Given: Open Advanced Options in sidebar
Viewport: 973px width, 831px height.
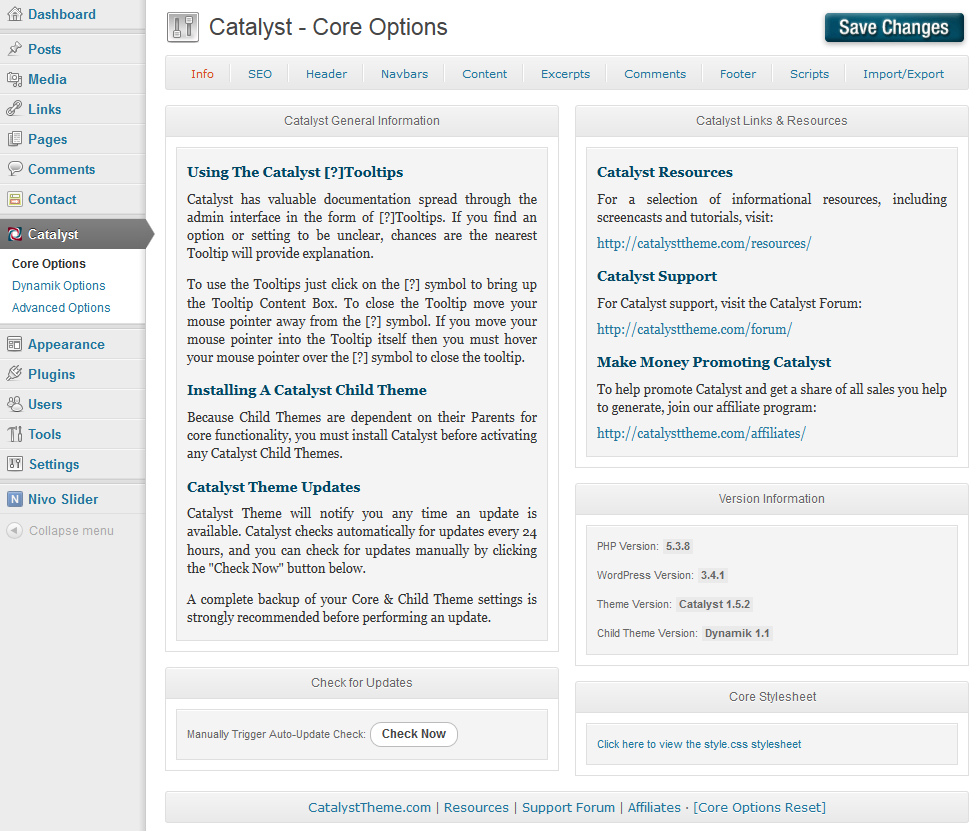Looking at the screenshot, I should pos(61,308).
